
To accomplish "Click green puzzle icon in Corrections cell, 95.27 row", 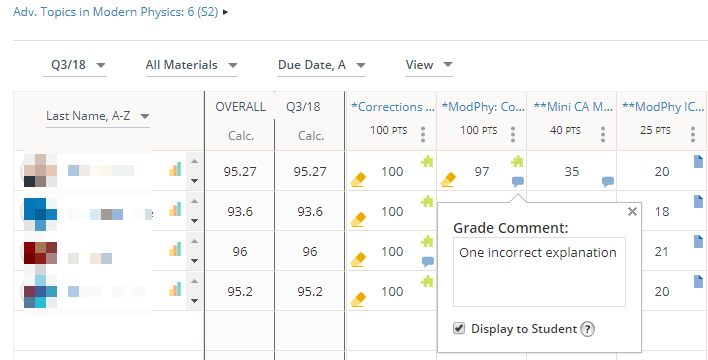I will [x=427, y=161].
